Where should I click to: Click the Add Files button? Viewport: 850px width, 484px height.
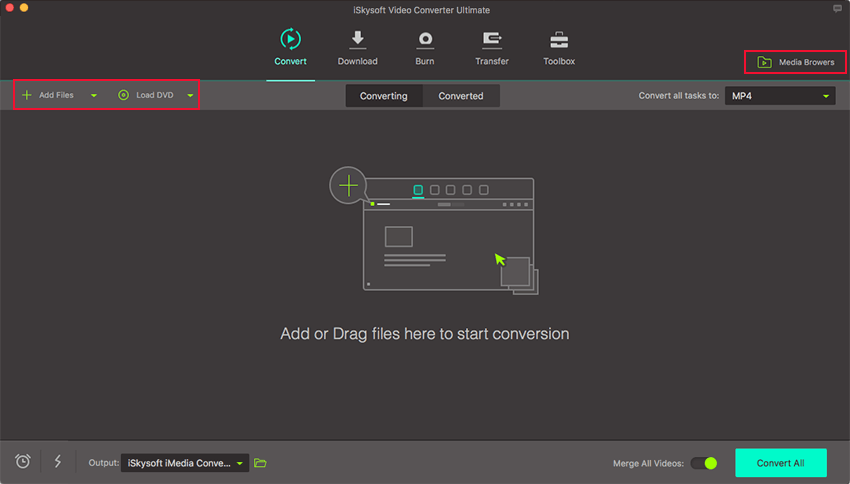click(48, 96)
